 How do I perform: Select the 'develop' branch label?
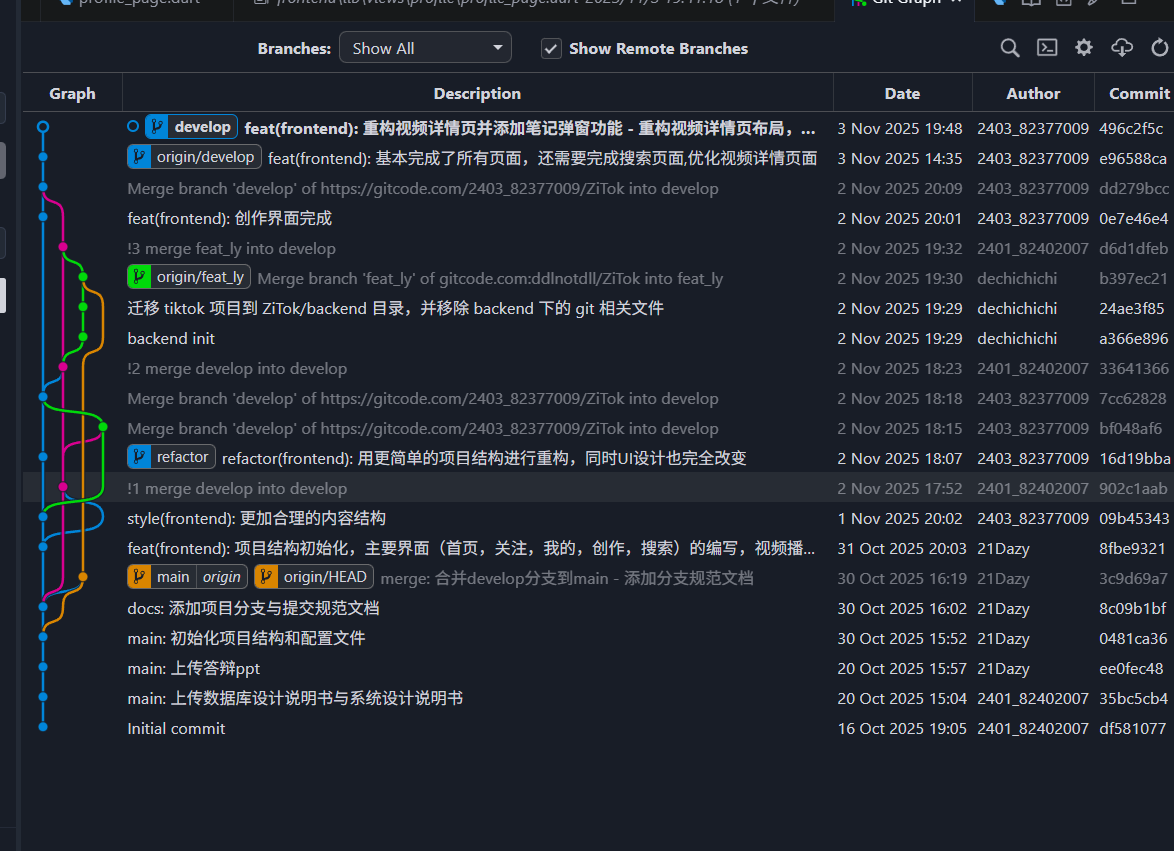192,127
